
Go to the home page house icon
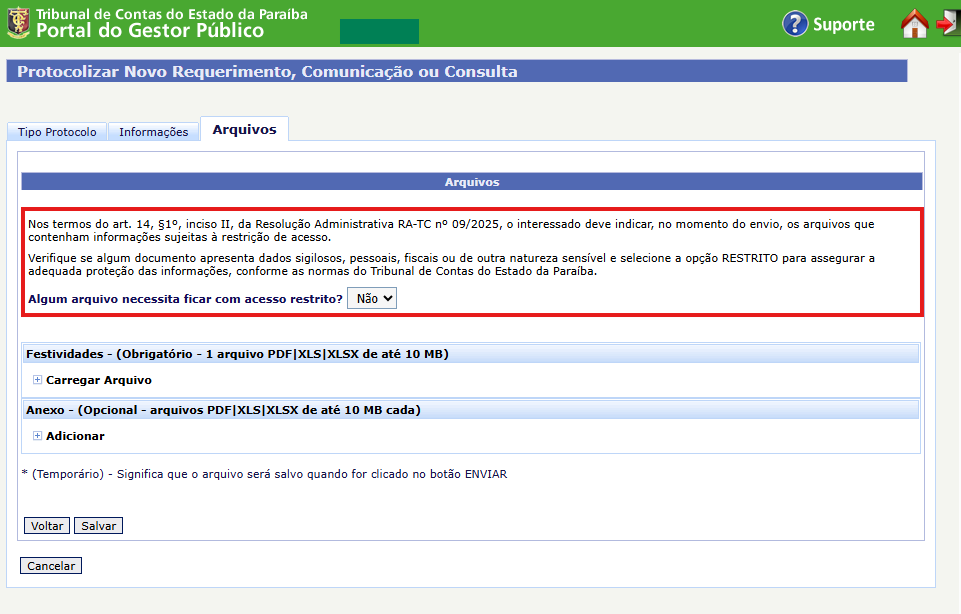click(914, 24)
